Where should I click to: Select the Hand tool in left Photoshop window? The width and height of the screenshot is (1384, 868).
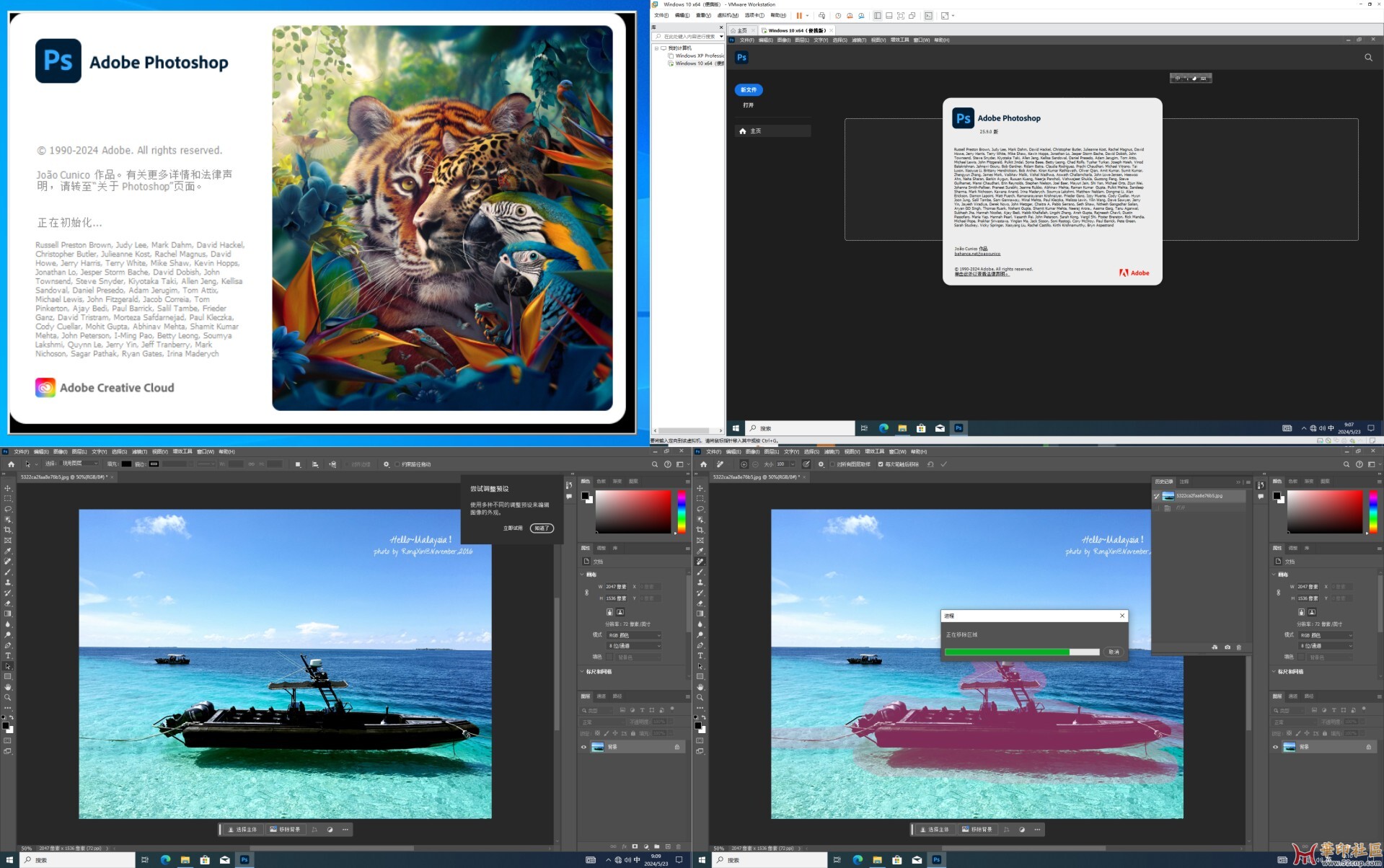(x=8, y=687)
